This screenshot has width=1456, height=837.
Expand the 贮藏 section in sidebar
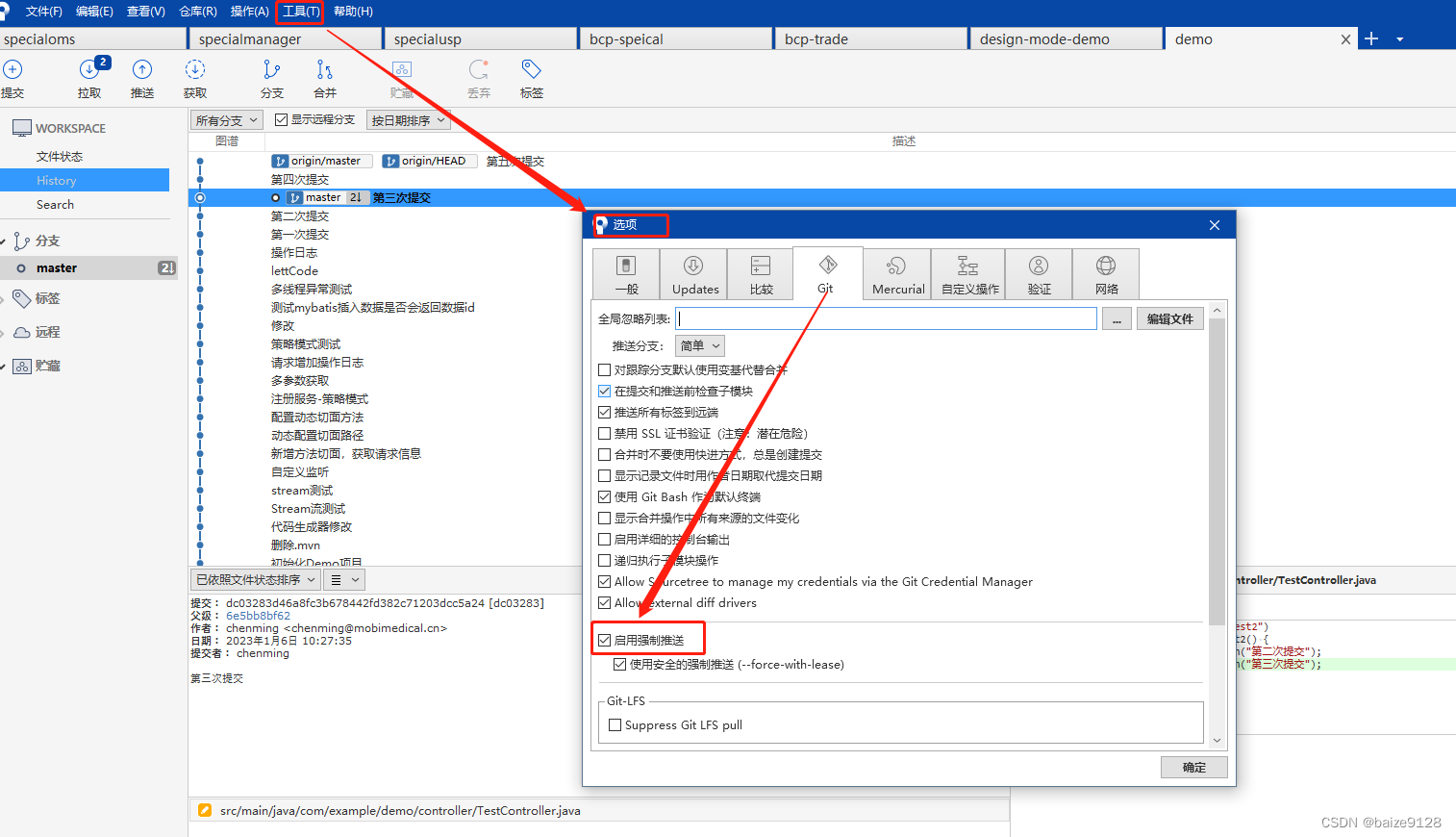click(4, 367)
